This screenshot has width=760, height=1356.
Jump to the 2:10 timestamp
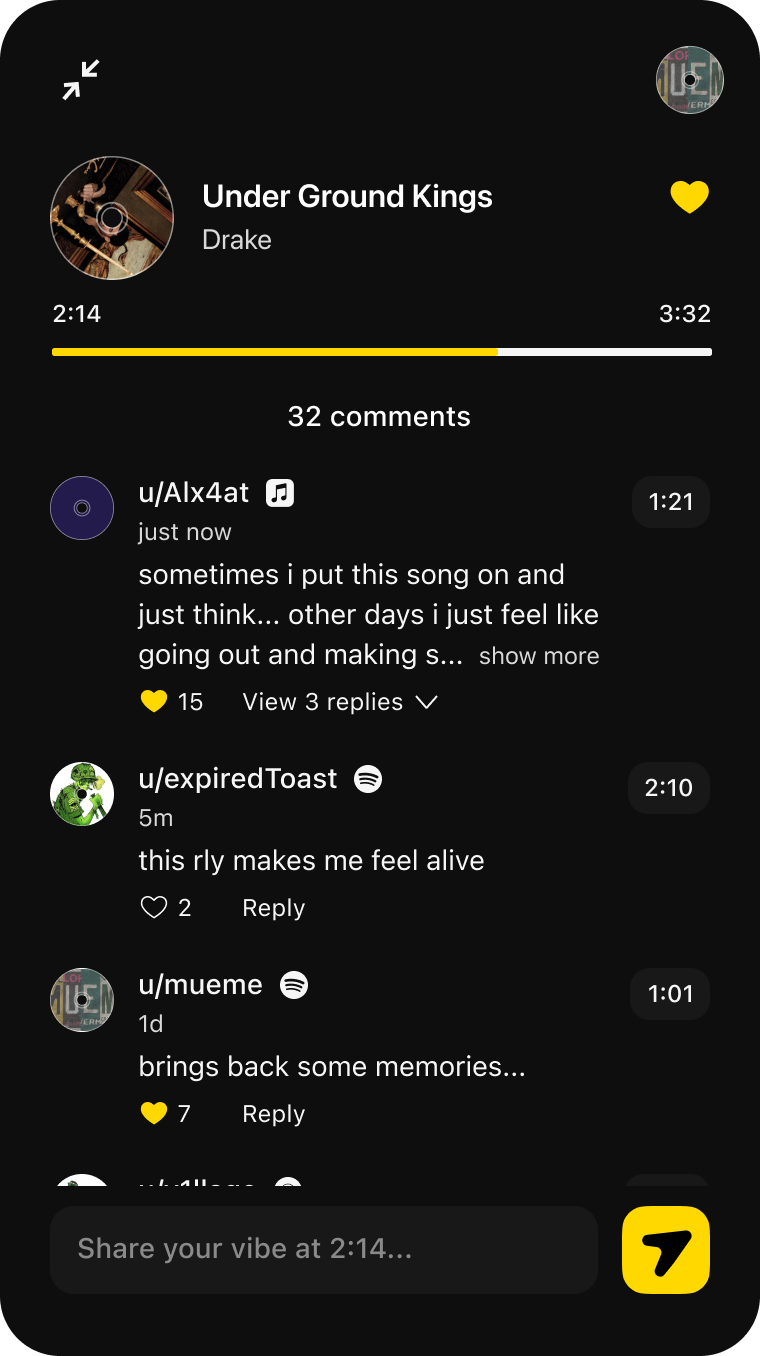(668, 788)
